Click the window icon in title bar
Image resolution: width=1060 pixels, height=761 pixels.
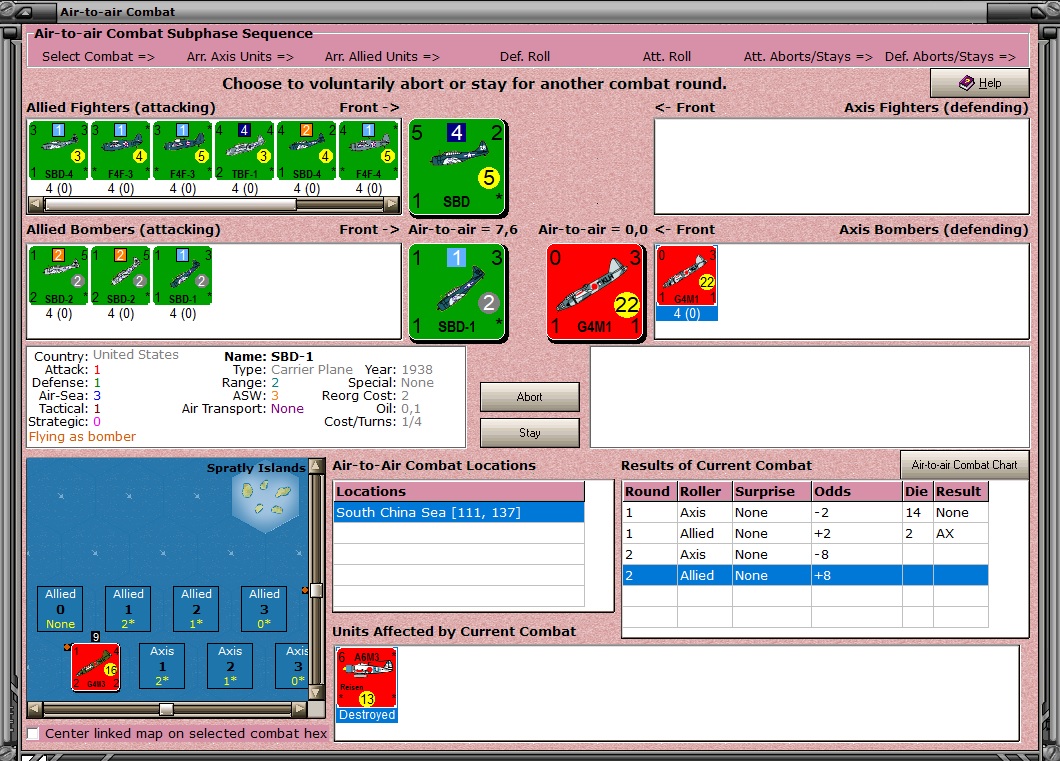24,11
